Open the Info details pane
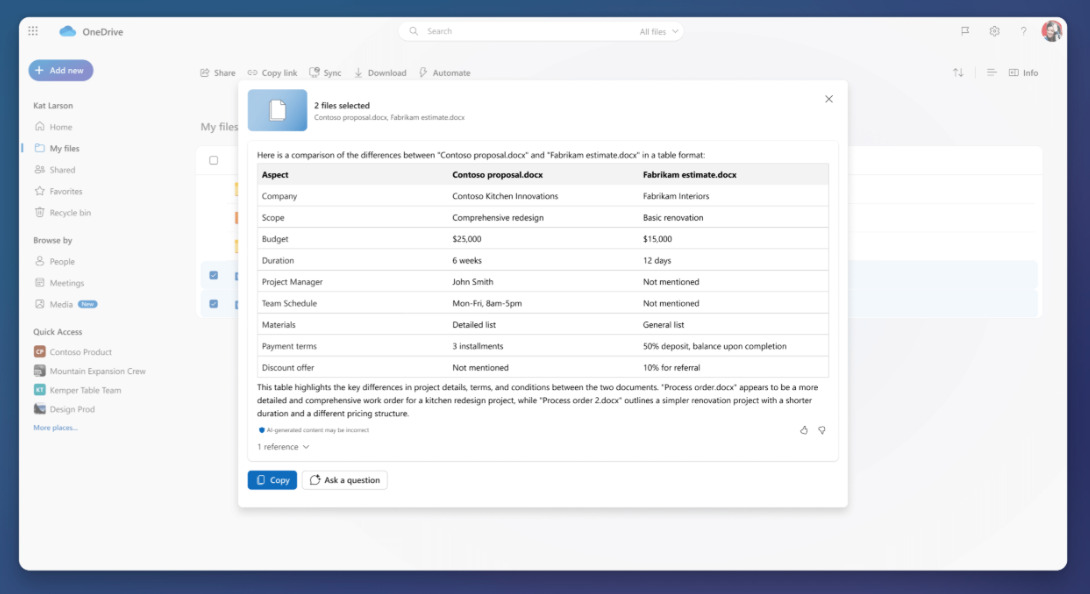The image size is (1090, 594). tap(1023, 72)
